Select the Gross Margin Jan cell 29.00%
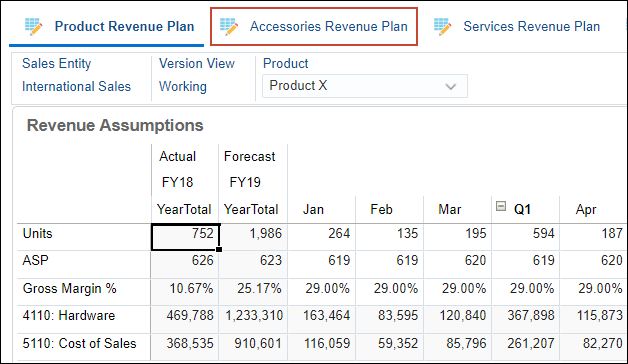The width and height of the screenshot is (628, 364). (x=322, y=292)
